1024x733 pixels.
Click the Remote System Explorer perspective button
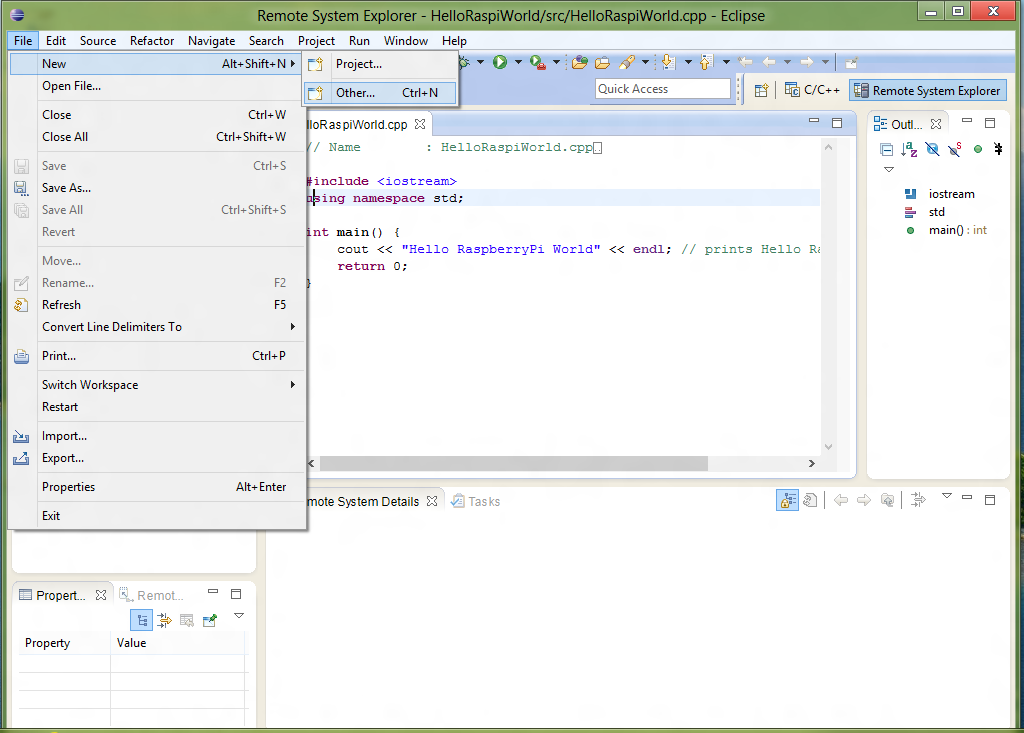pos(927,90)
